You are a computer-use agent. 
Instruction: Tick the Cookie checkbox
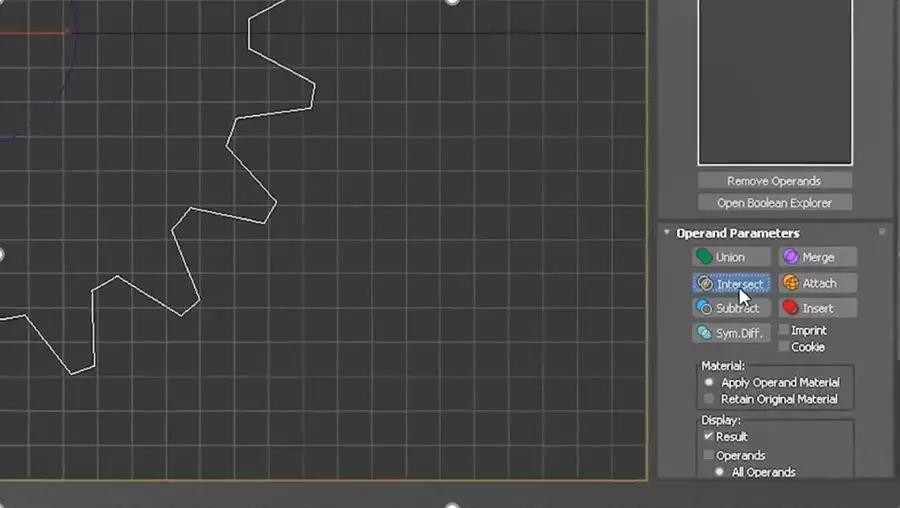tap(784, 347)
